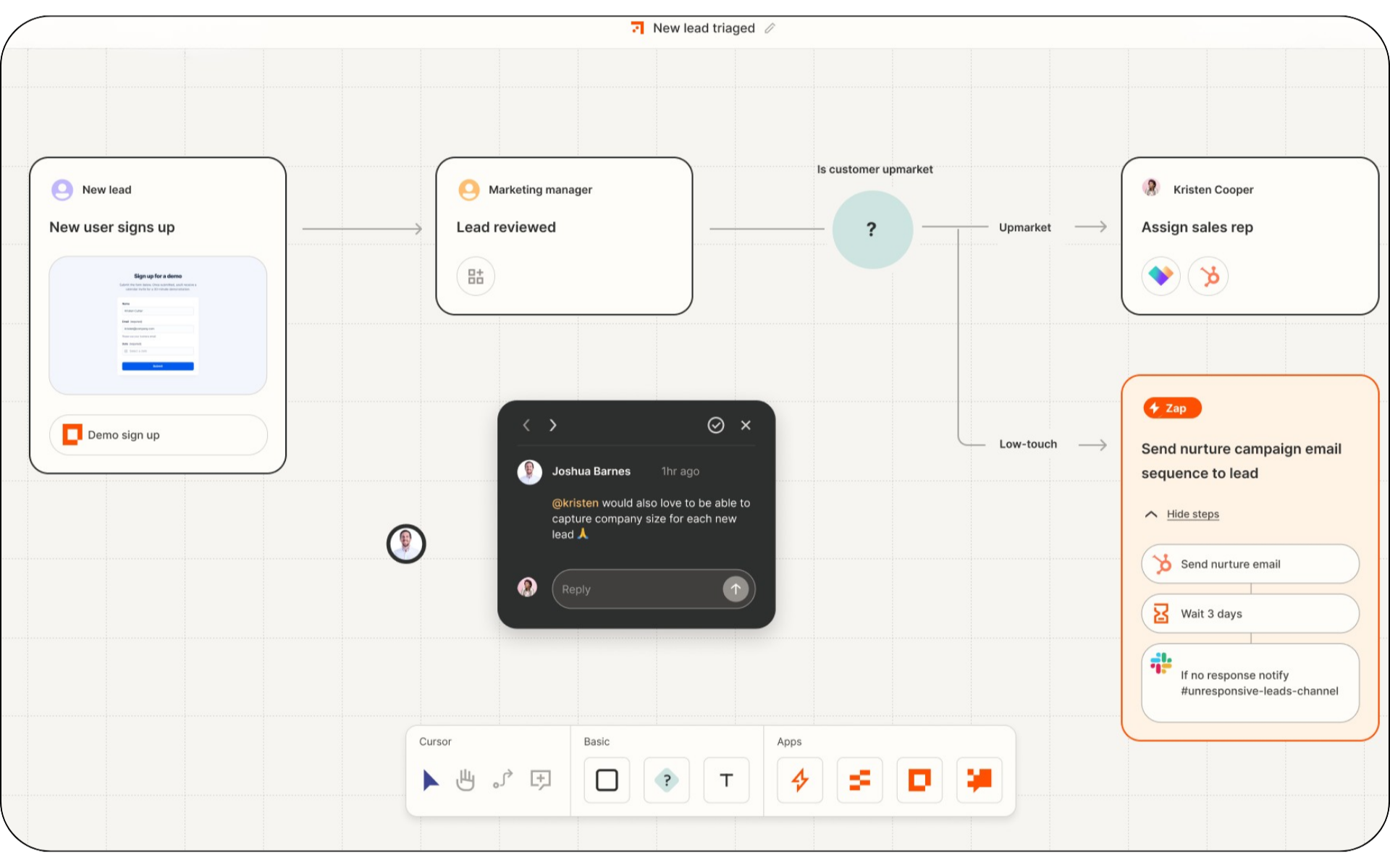Go to next comment
The height and width of the screenshot is (868, 1390).
tap(553, 425)
